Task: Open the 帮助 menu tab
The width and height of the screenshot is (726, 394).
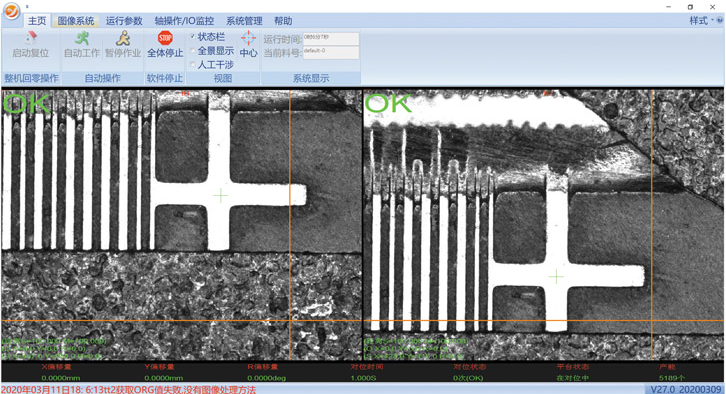Action: point(283,21)
